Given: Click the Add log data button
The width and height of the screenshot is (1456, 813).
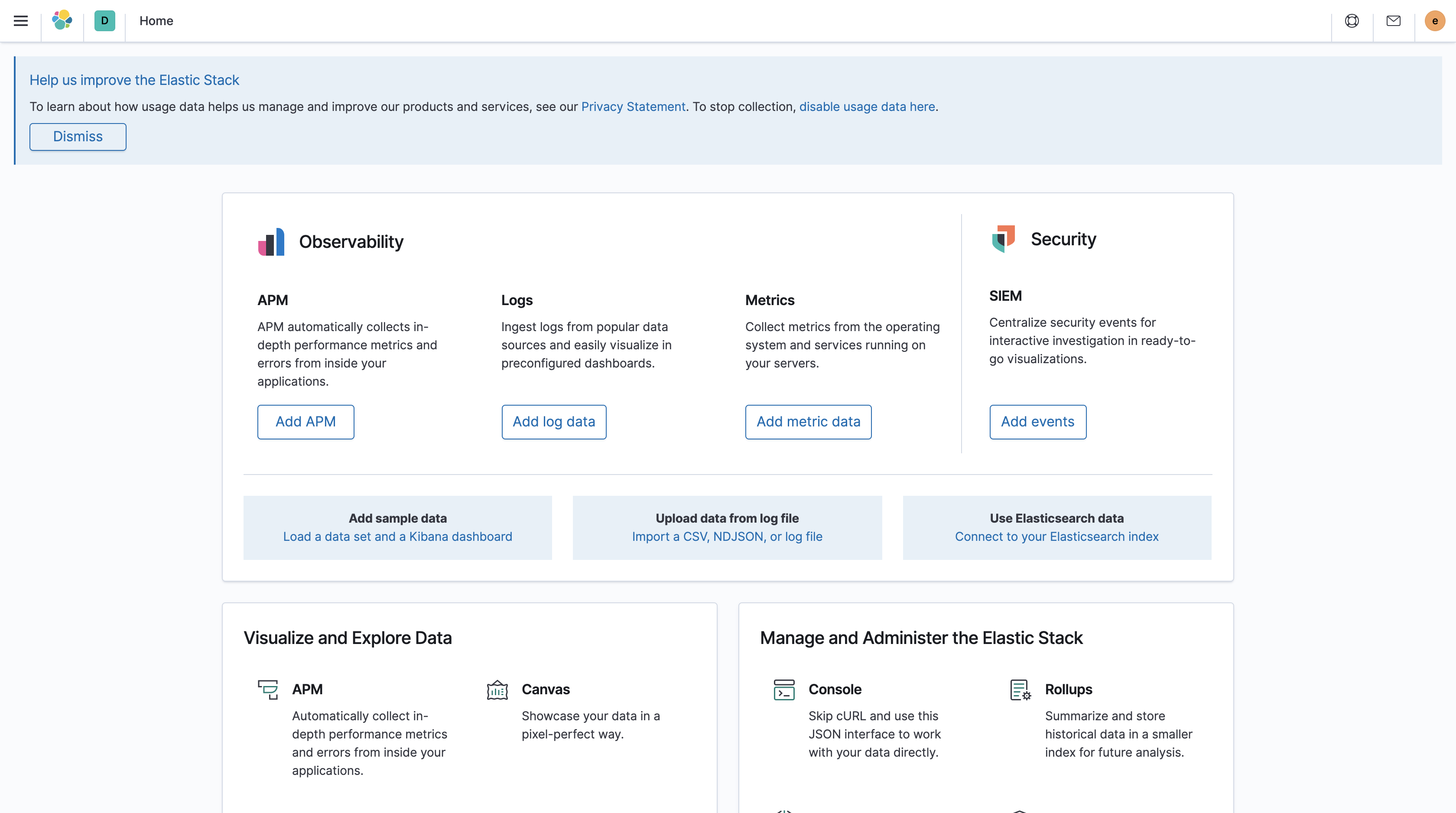Looking at the screenshot, I should pos(554,422).
